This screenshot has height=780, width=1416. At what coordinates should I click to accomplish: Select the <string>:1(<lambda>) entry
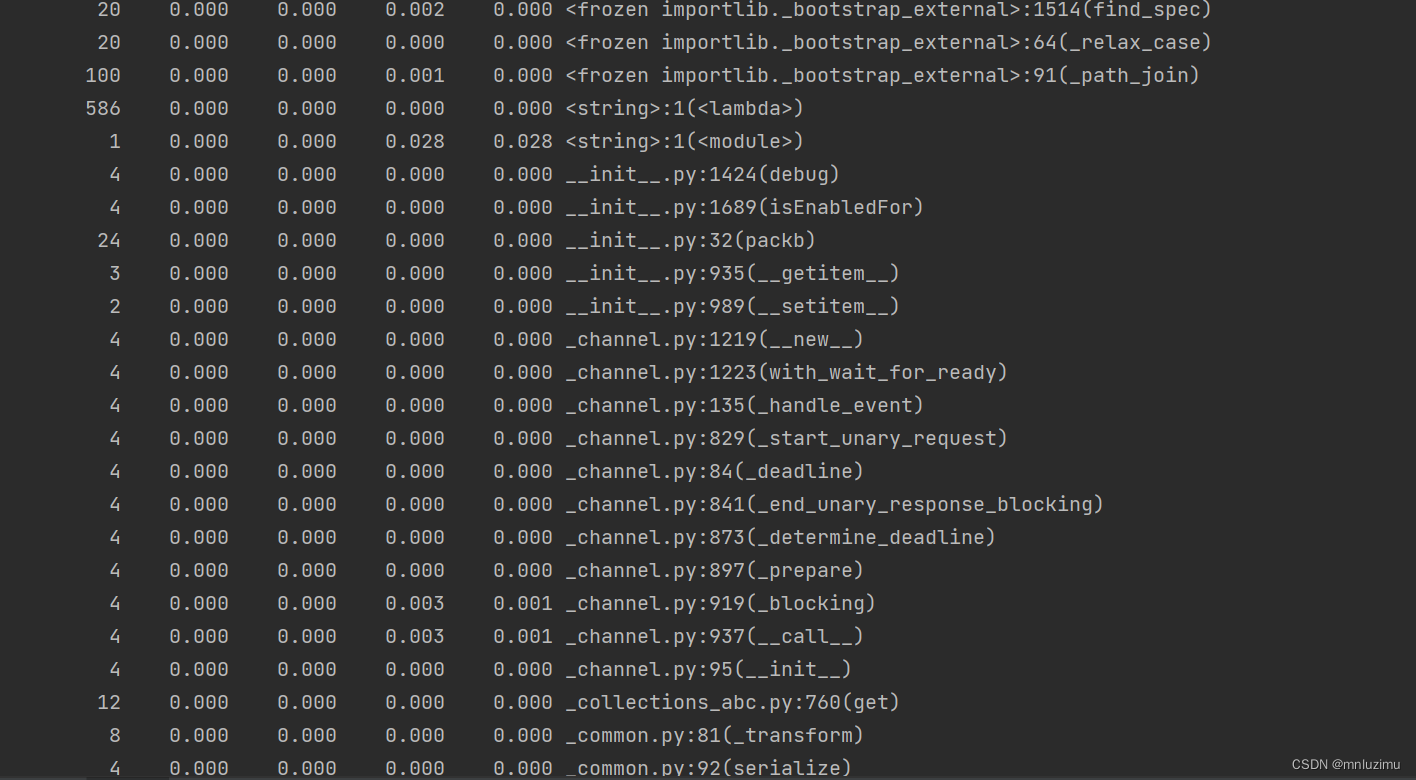tap(684, 109)
